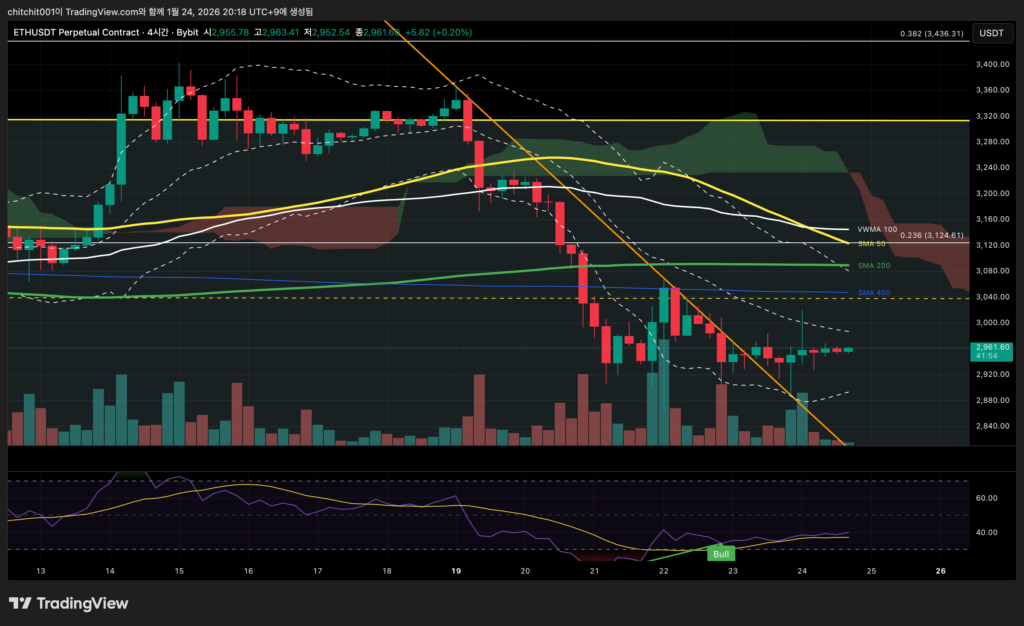Click the TradingView logo
The height and width of the screenshot is (626, 1024).
68,603
